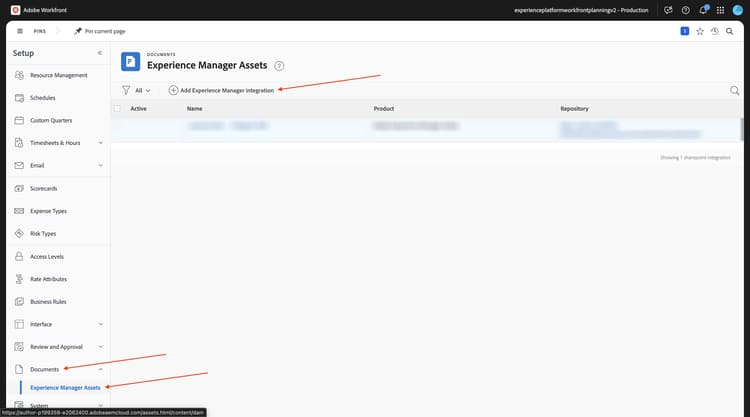The width and height of the screenshot is (750, 417).
Task: Click the global search magnifier icon
Action: pos(729,31)
